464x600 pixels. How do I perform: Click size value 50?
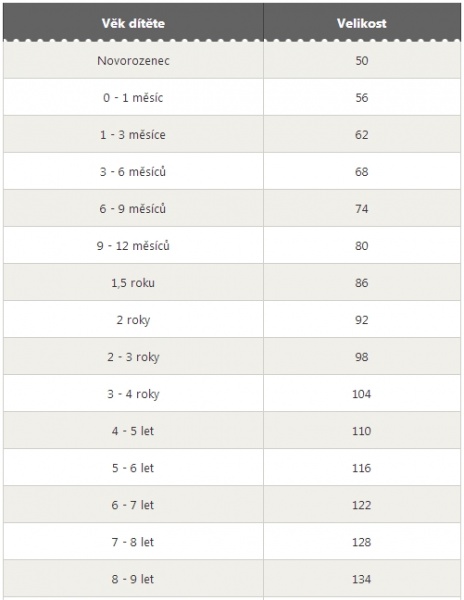pos(361,60)
